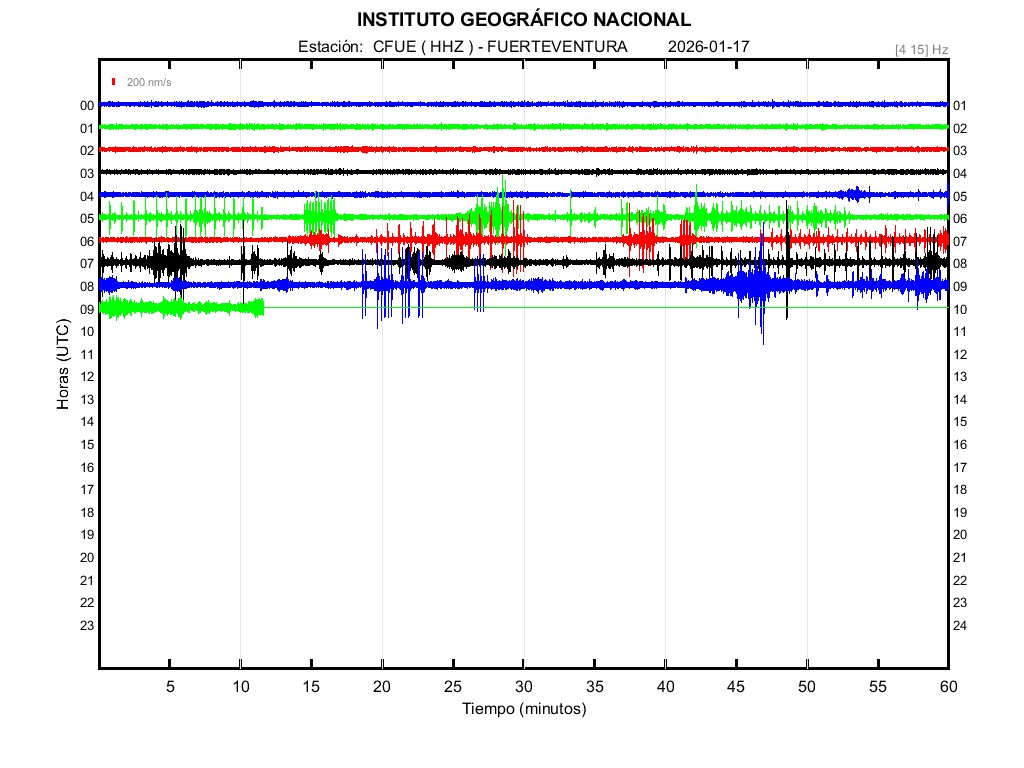
Task: Click left-axis hour label 12
Action: click(87, 377)
